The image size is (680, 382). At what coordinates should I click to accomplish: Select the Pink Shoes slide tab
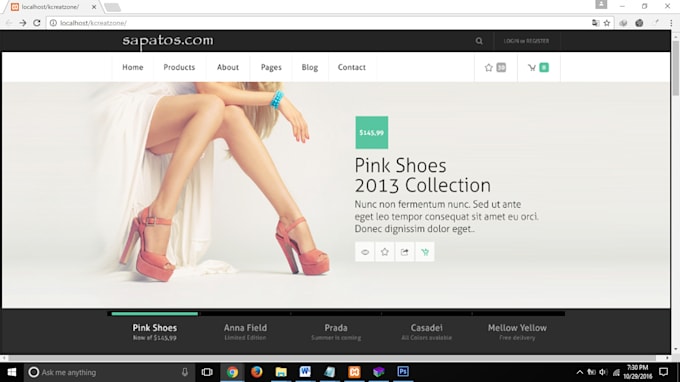click(x=154, y=332)
